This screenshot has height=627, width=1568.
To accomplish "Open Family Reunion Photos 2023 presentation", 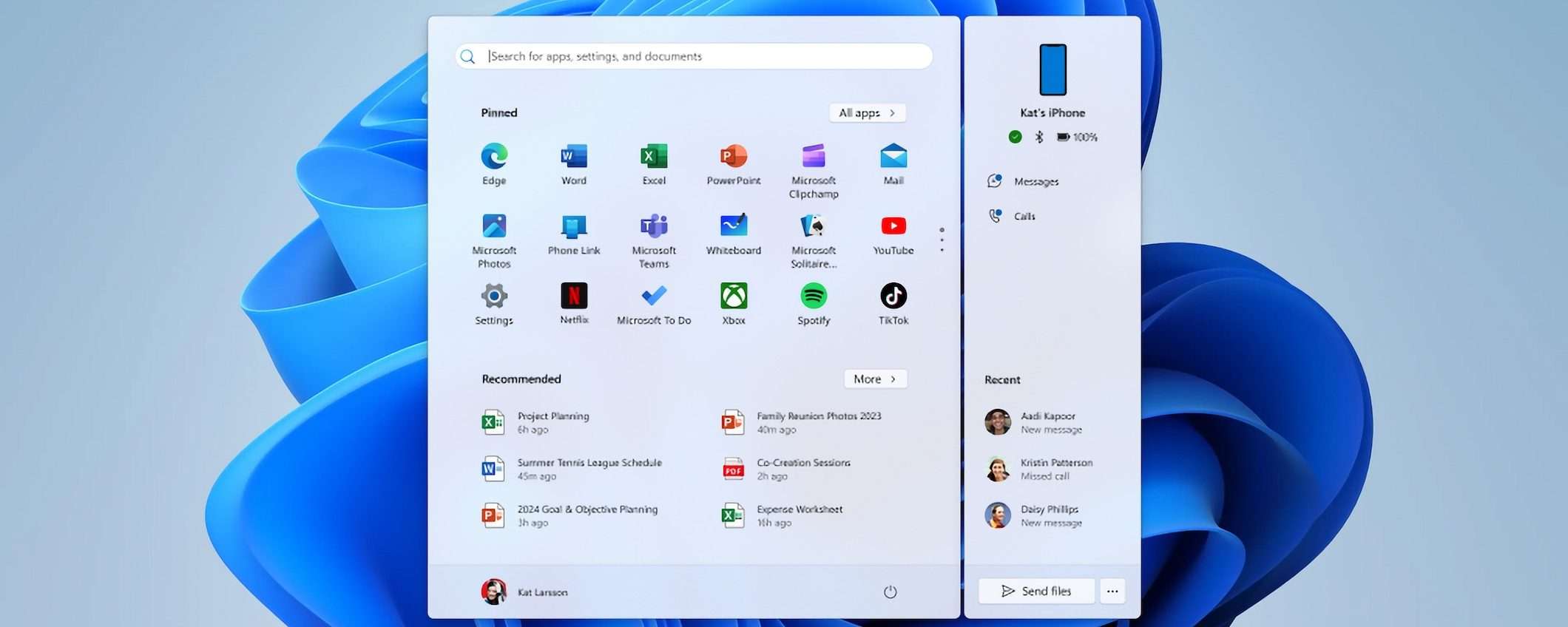I will pyautogui.click(x=802, y=422).
